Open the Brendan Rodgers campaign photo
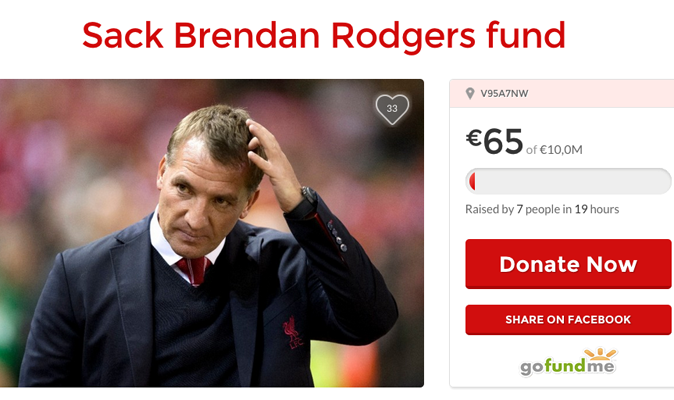The image size is (674, 400). pyautogui.click(x=212, y=233)
